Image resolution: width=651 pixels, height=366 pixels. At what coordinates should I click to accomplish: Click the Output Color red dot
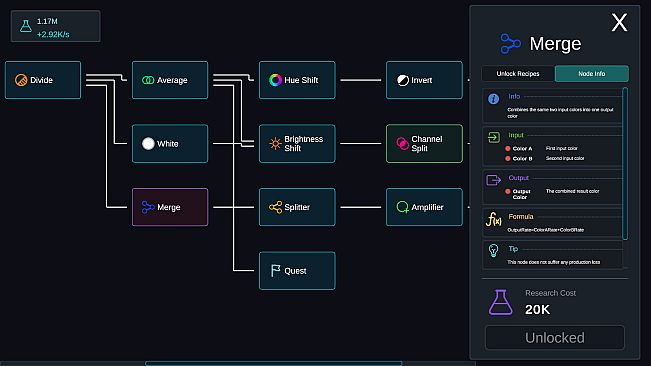point(508,191)
